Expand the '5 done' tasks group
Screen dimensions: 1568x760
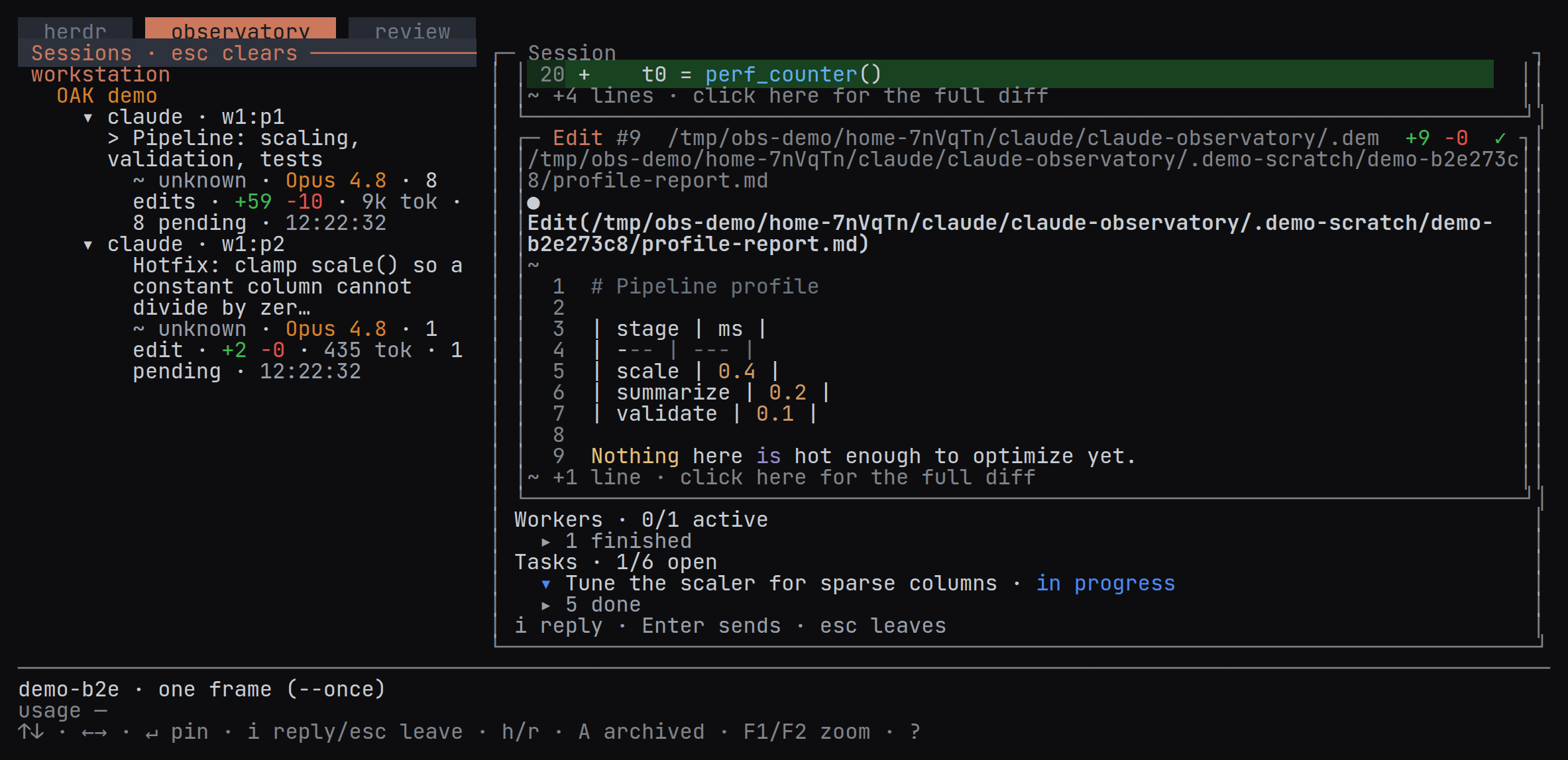[x=545, y=605]
